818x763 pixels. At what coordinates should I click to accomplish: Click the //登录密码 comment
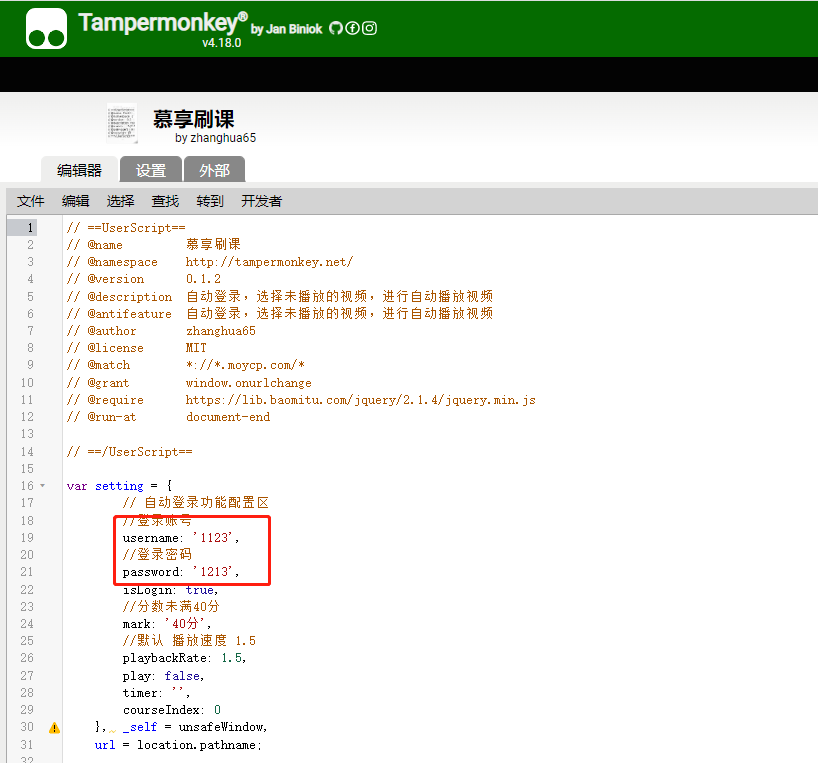coord(157,554)
